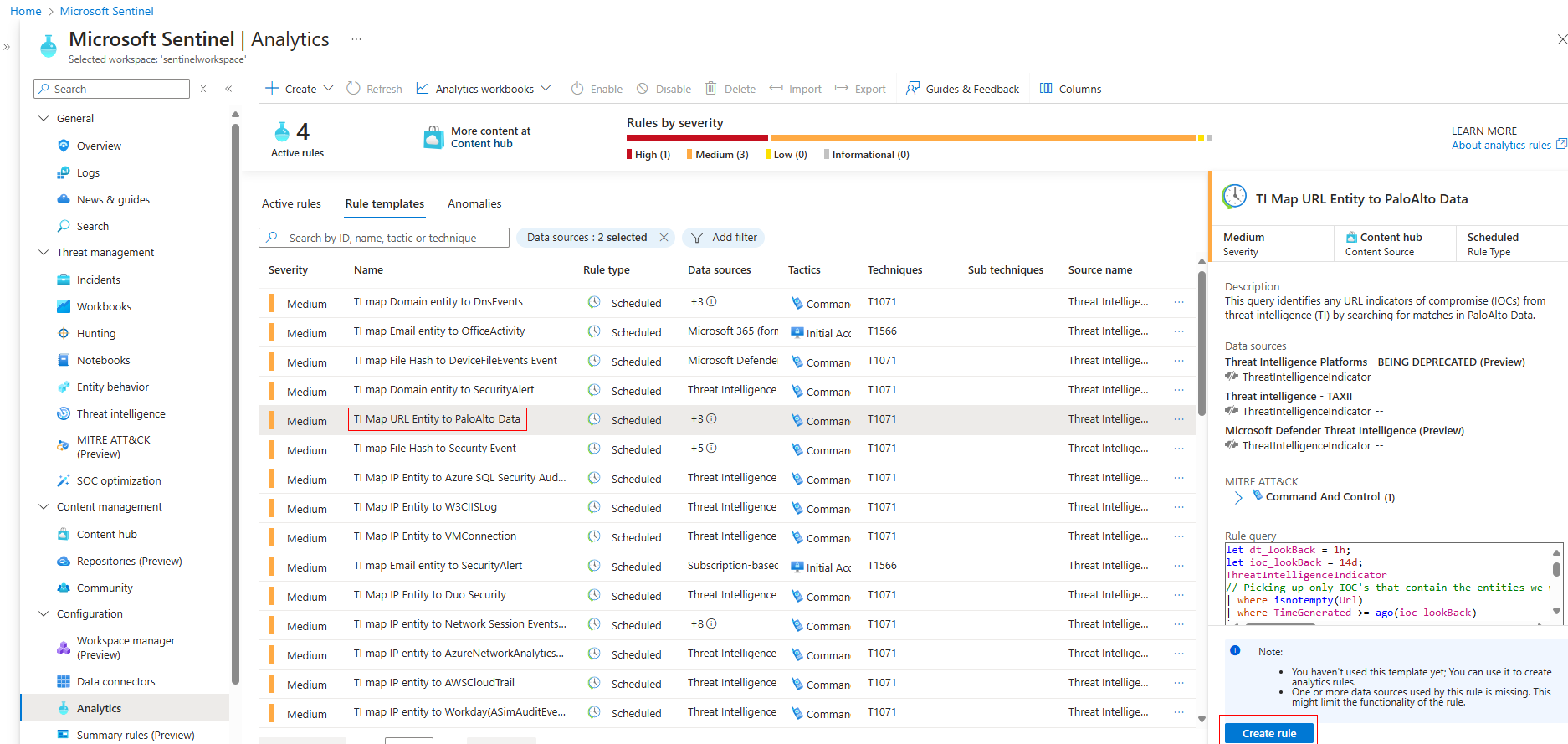The height and width of the screenshot is (744, 1568).
Task: Open the sidebar Search item under General
Action: pyautogui.click(x=92, y=226)
